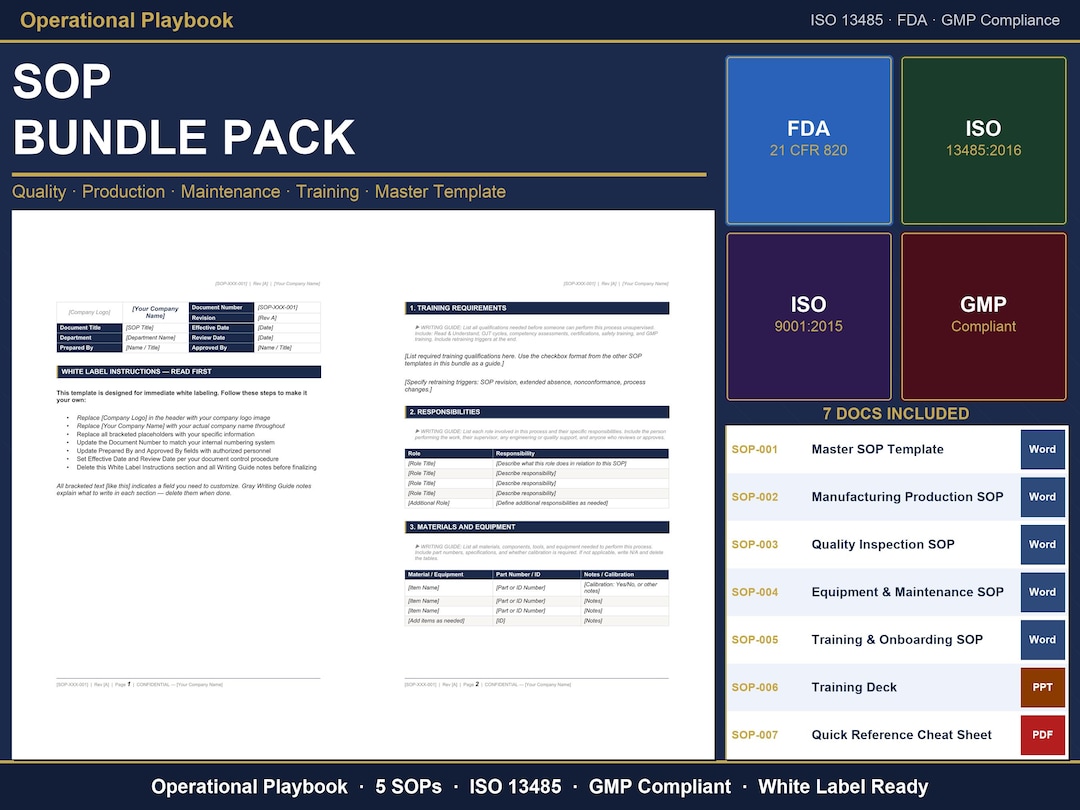Viewport: 1080px width, 810px height.
Task: Select the green ISO 13485:2016 tile
Action: pos(984,141)
